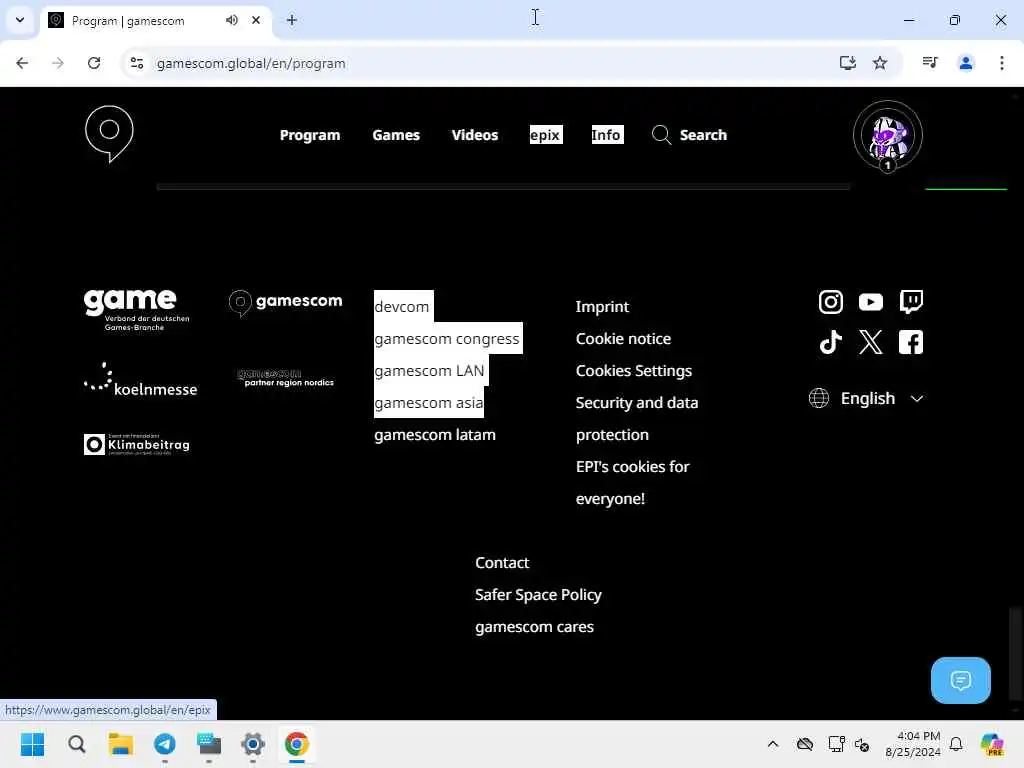Image resolution: width=1024 pixels, height=768 pixels.
Task: Open the Games navigation menu item
Action: click(x=396, y=135)
